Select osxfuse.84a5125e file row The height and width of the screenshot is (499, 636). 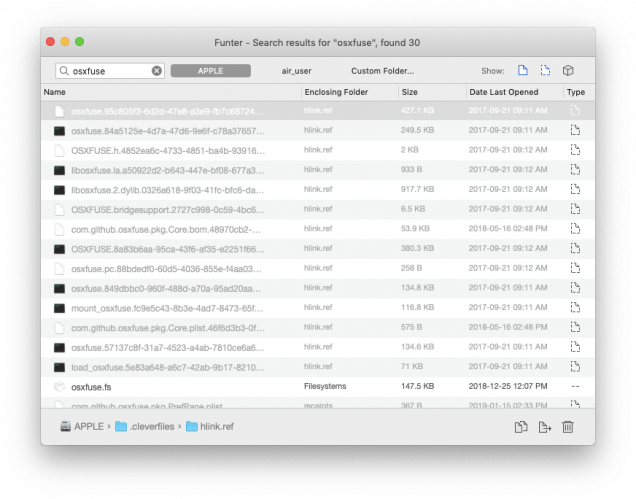tap(318, 130)
